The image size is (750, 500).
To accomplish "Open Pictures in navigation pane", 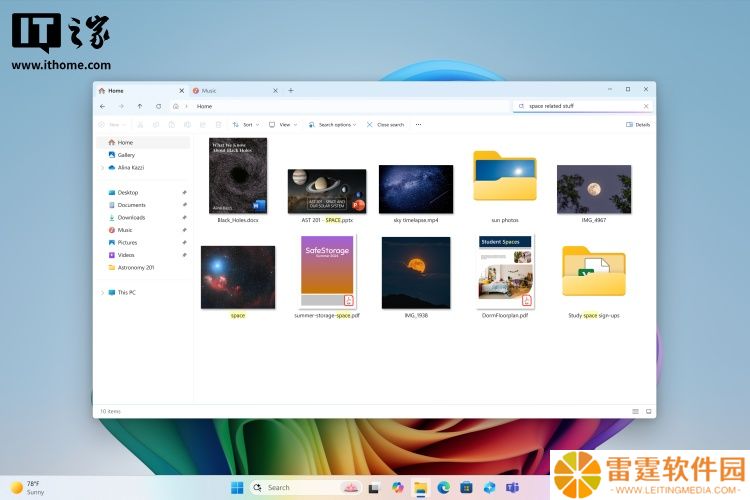I will (143, 243).
